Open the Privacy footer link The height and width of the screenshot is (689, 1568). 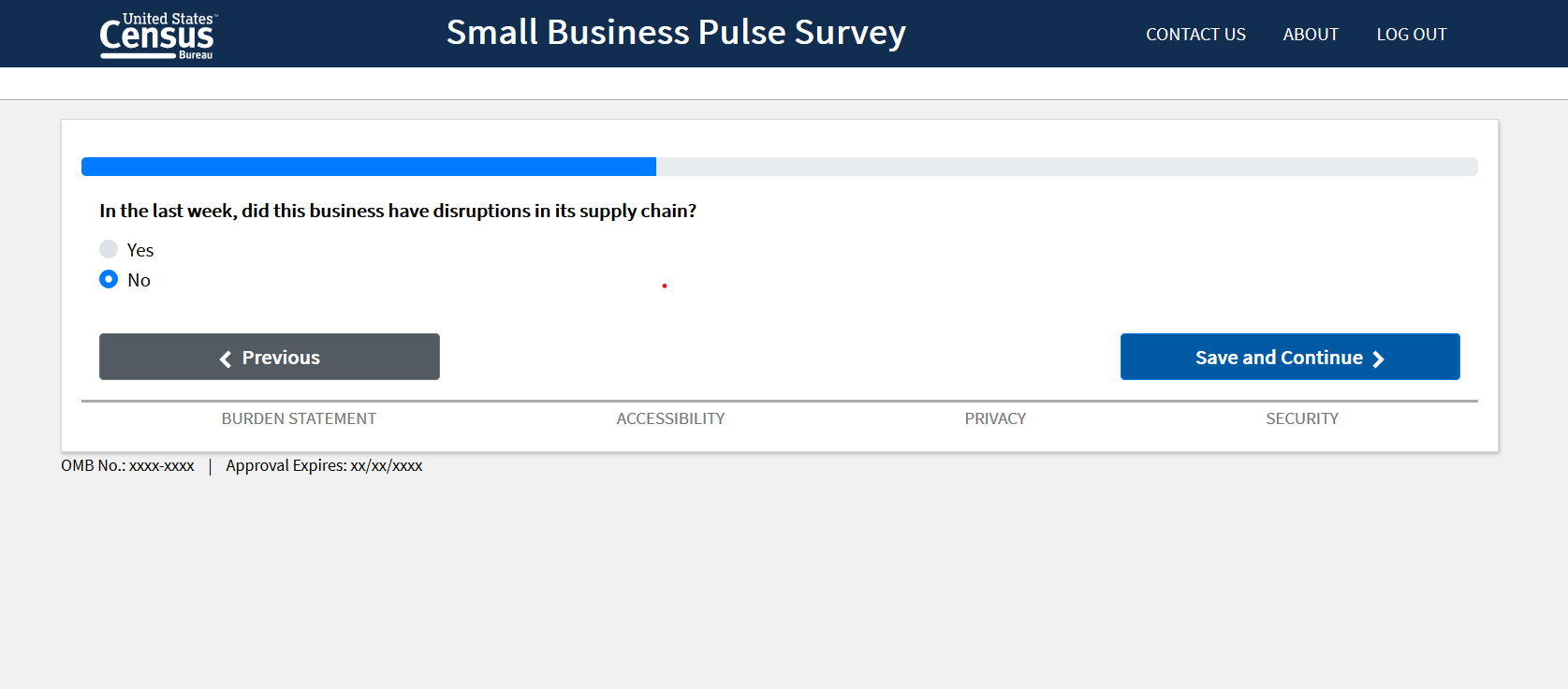[x=995, y=418]
